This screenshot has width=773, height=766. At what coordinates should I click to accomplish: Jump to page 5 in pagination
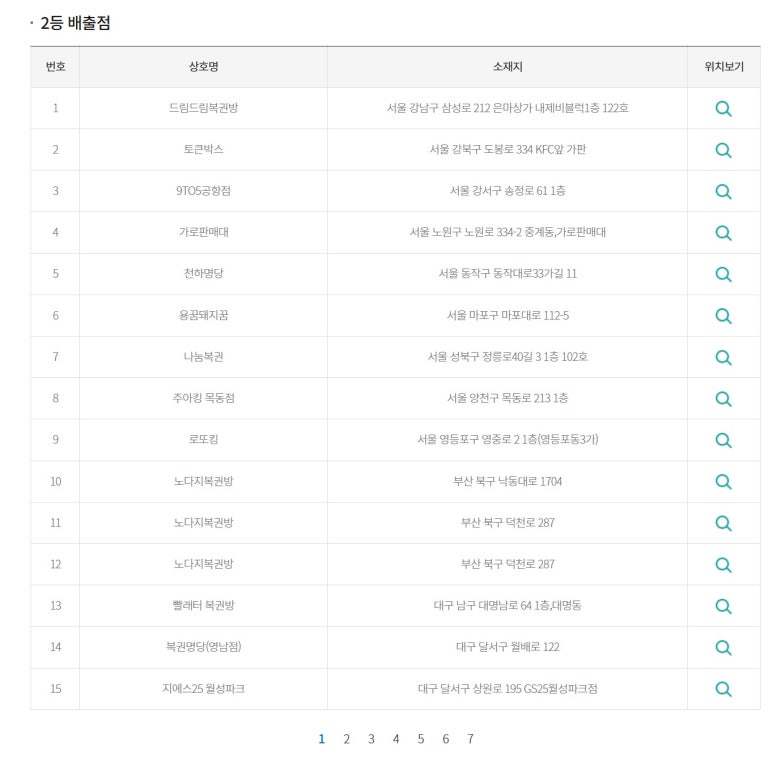click(421, 739)
